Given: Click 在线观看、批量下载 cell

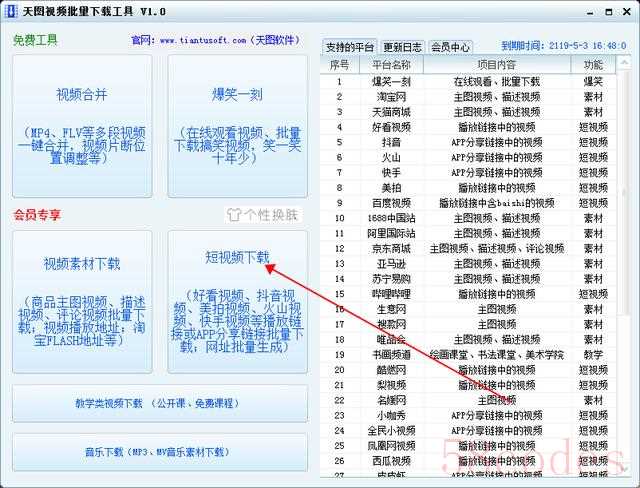Looking at the screenshot, I should tap(497, 82).
